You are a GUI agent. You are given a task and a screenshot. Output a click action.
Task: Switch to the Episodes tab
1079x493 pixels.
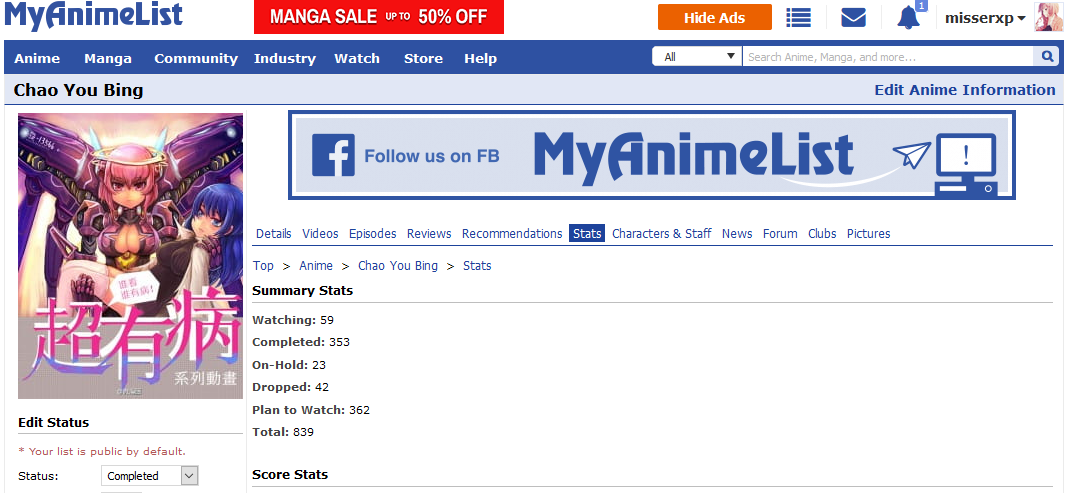[x=372, y=234]
